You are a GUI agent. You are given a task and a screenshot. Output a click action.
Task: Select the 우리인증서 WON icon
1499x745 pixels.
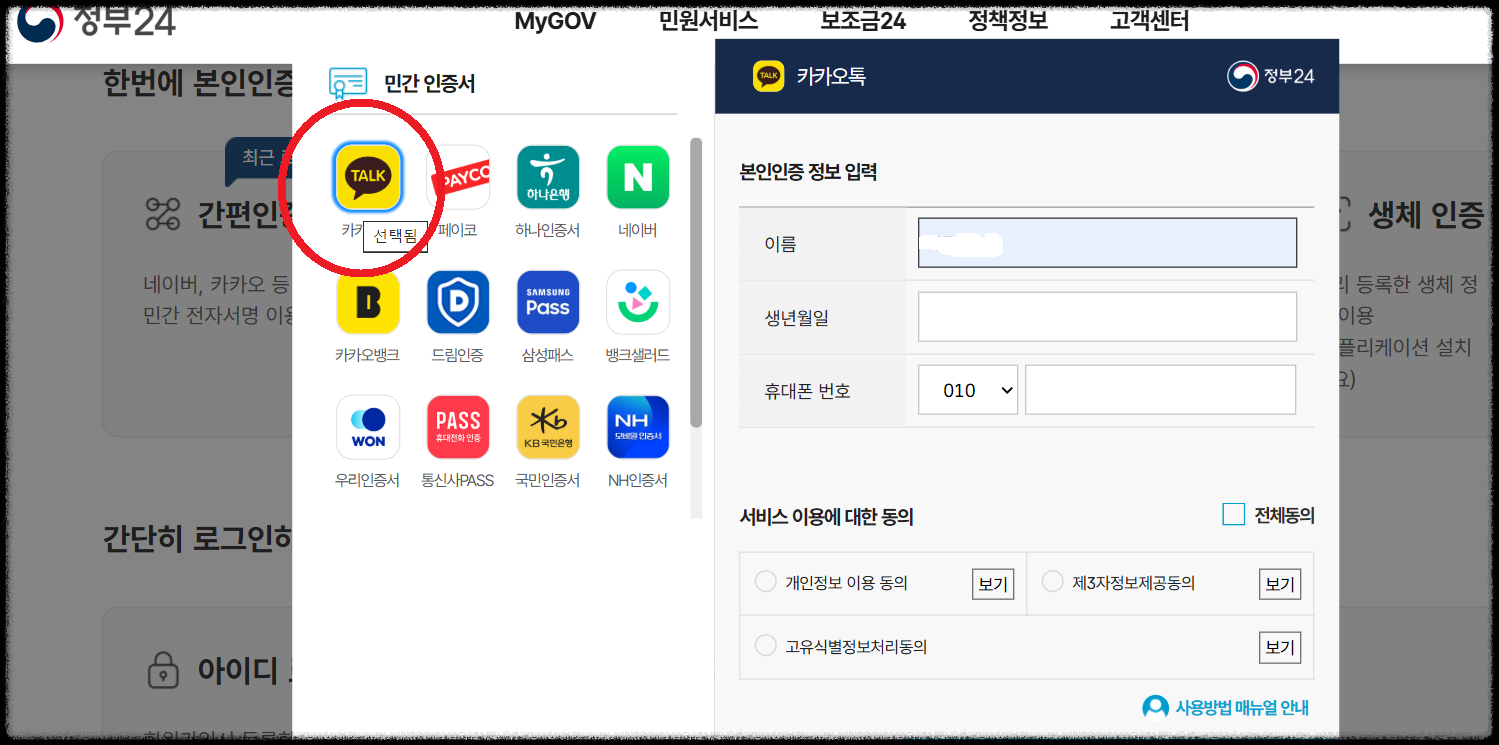point(368,427)
